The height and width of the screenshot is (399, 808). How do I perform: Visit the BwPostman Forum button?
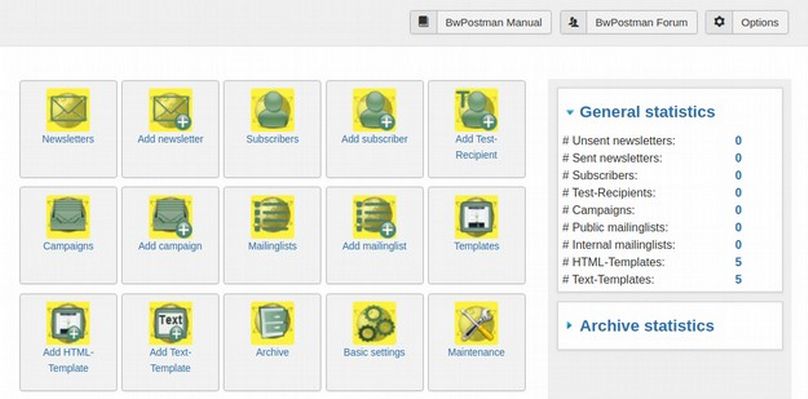point(629,23)
